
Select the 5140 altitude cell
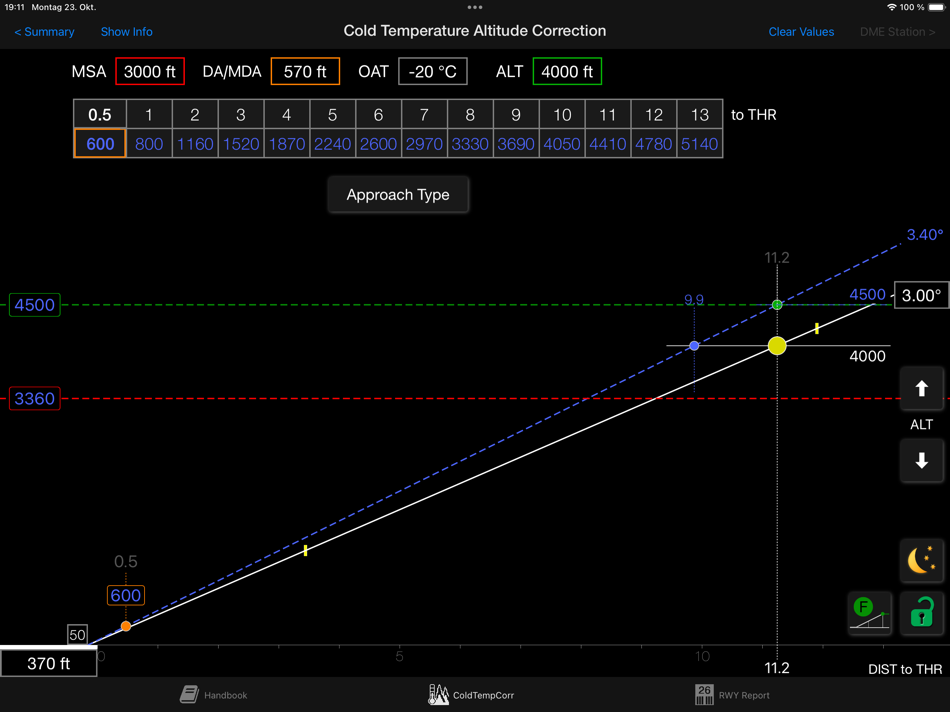pyautogui.click(x=700, y=144)
